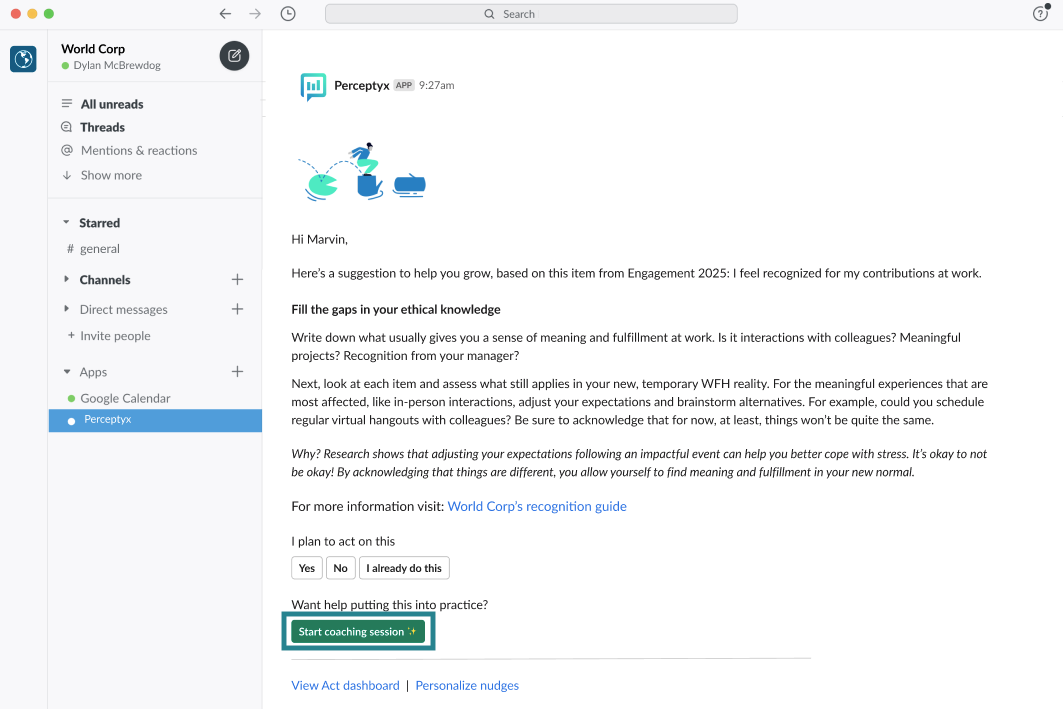
Task: Click the Perceptyx app avatar icon
Action: (x=313, y=87)
